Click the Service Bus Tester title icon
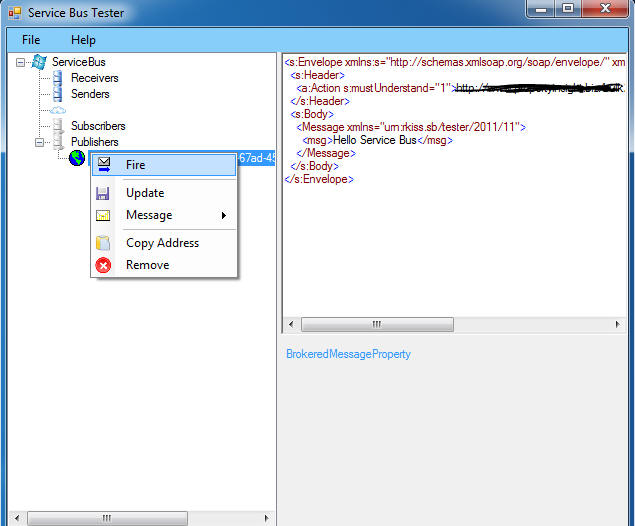Viewport: 635px width, 526px height. click(15, 13)
